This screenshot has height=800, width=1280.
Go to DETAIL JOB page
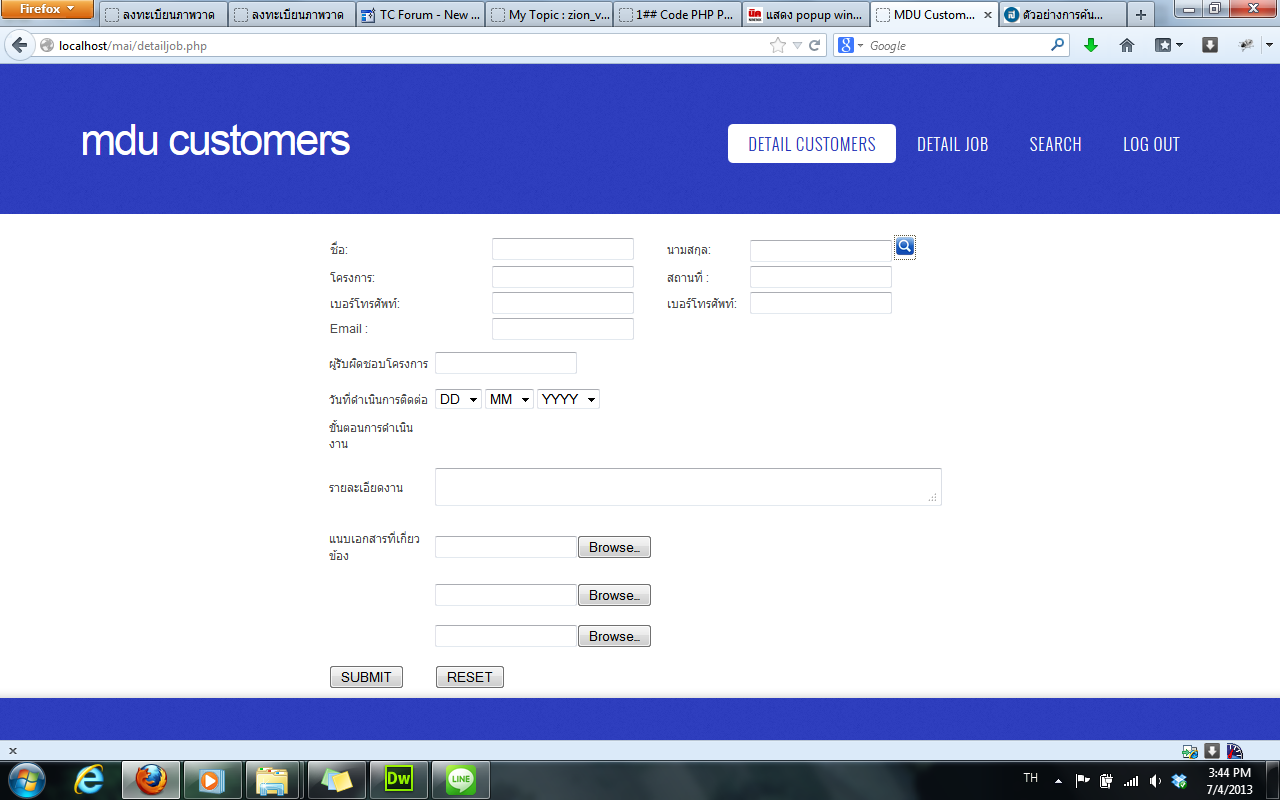point(953,144)
